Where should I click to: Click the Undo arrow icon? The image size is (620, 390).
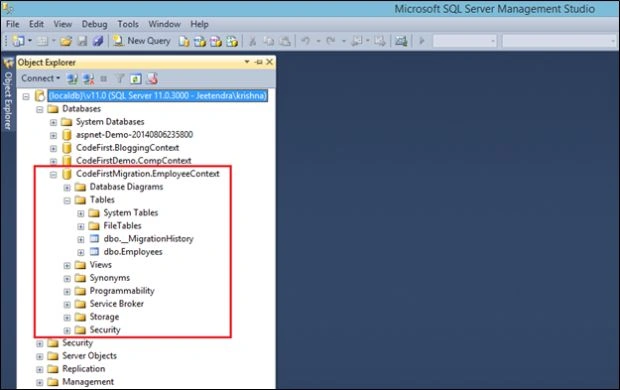[306, 41]
